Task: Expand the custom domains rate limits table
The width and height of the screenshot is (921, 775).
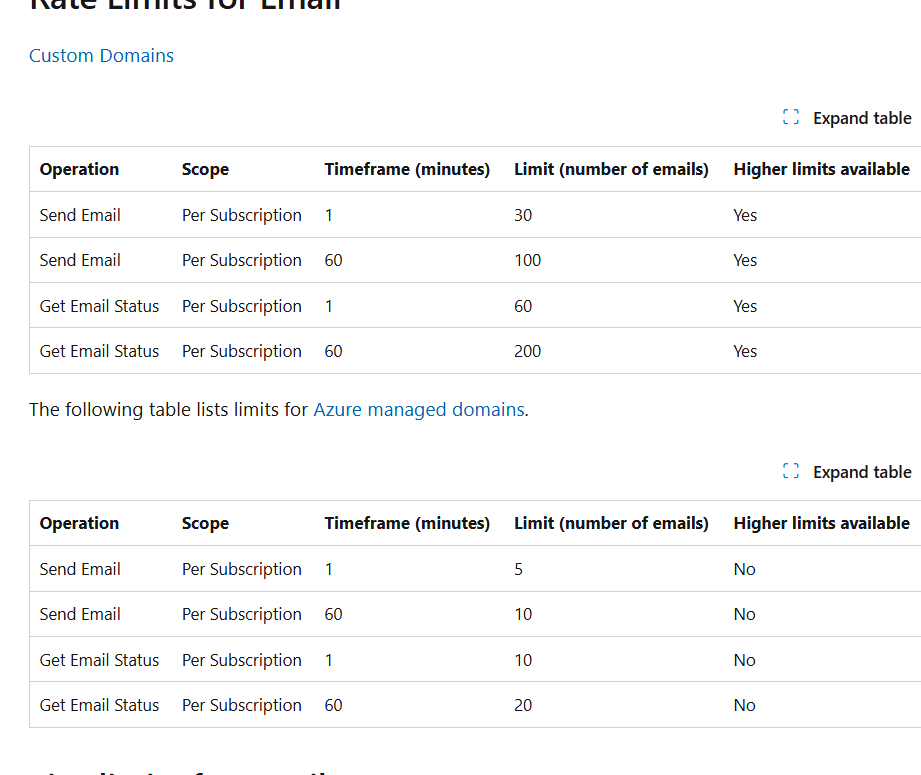Action: [846, 117]
